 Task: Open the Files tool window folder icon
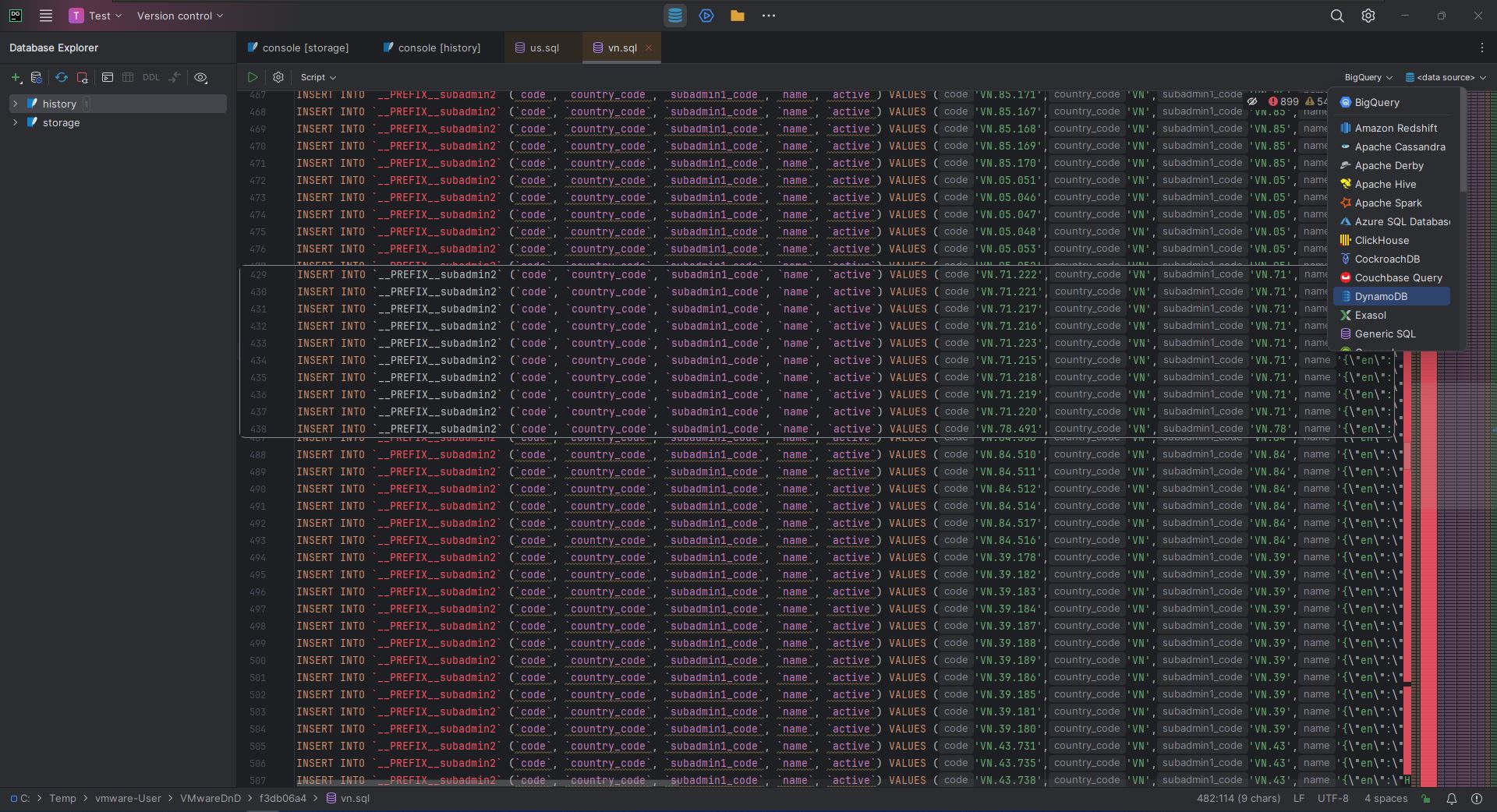click(x=737, y=16)
